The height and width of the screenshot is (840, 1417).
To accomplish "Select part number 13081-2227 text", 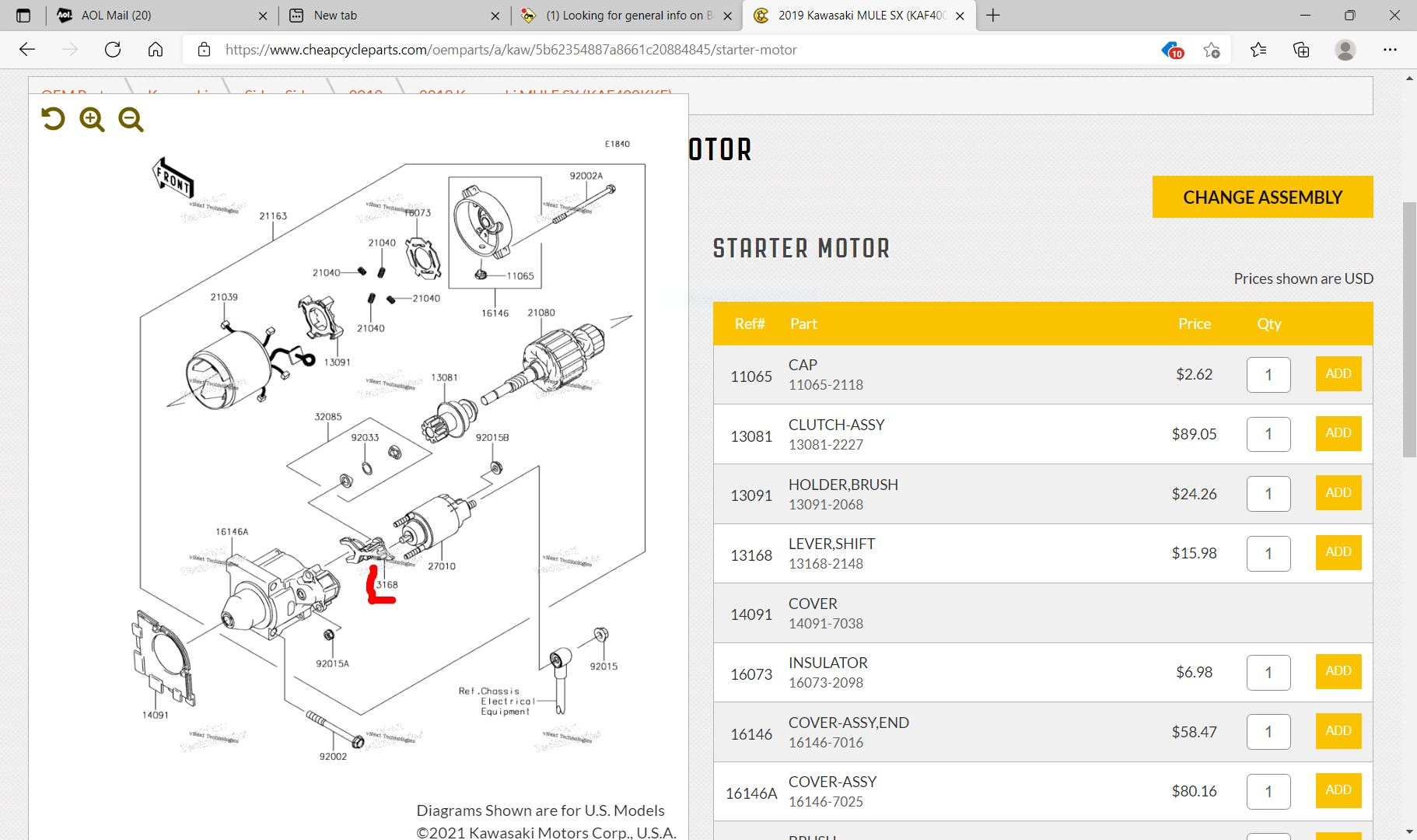I will 826,445.
